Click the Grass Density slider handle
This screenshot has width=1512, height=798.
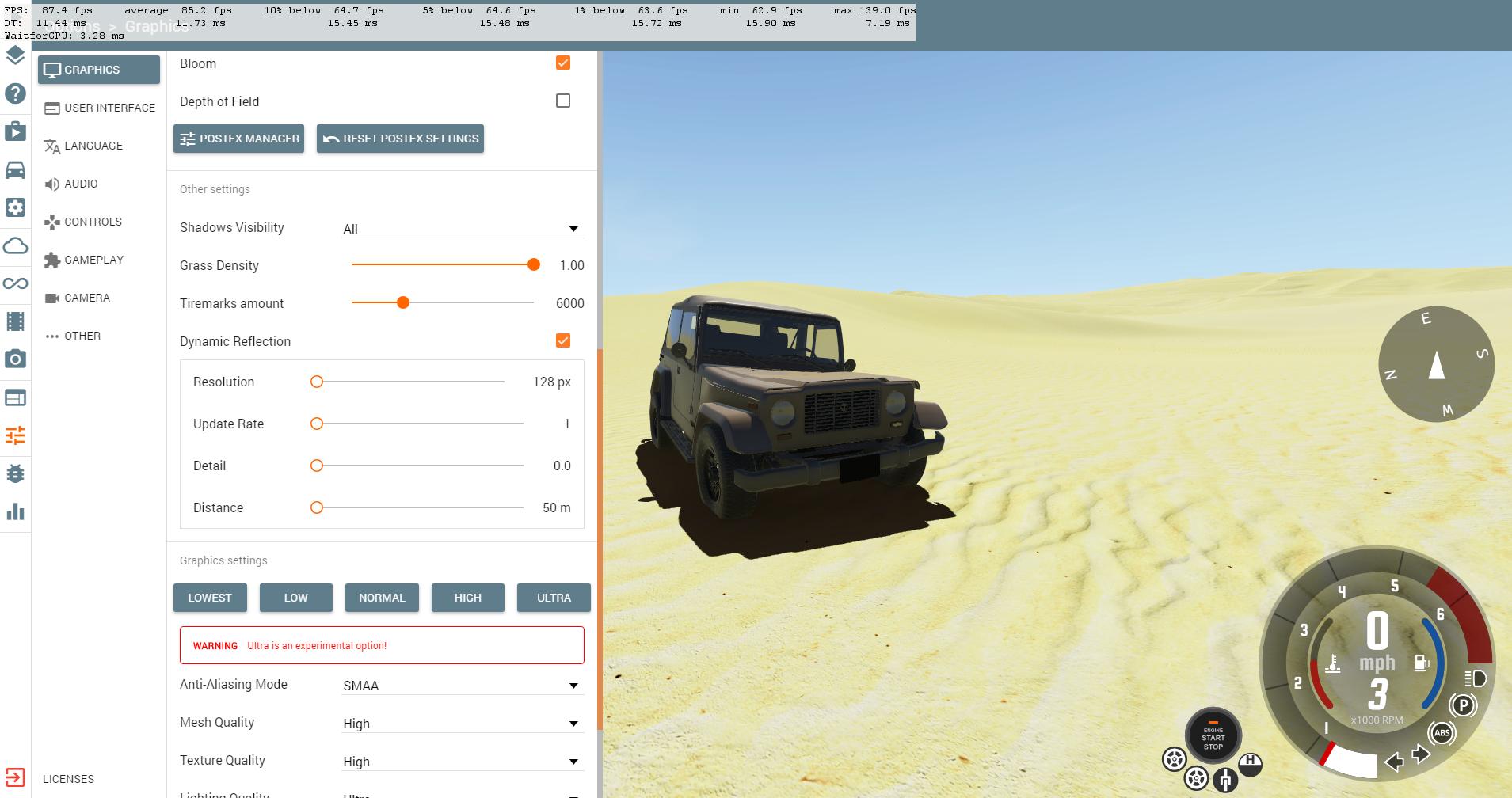pyautogui.click(x=534, y=264)
